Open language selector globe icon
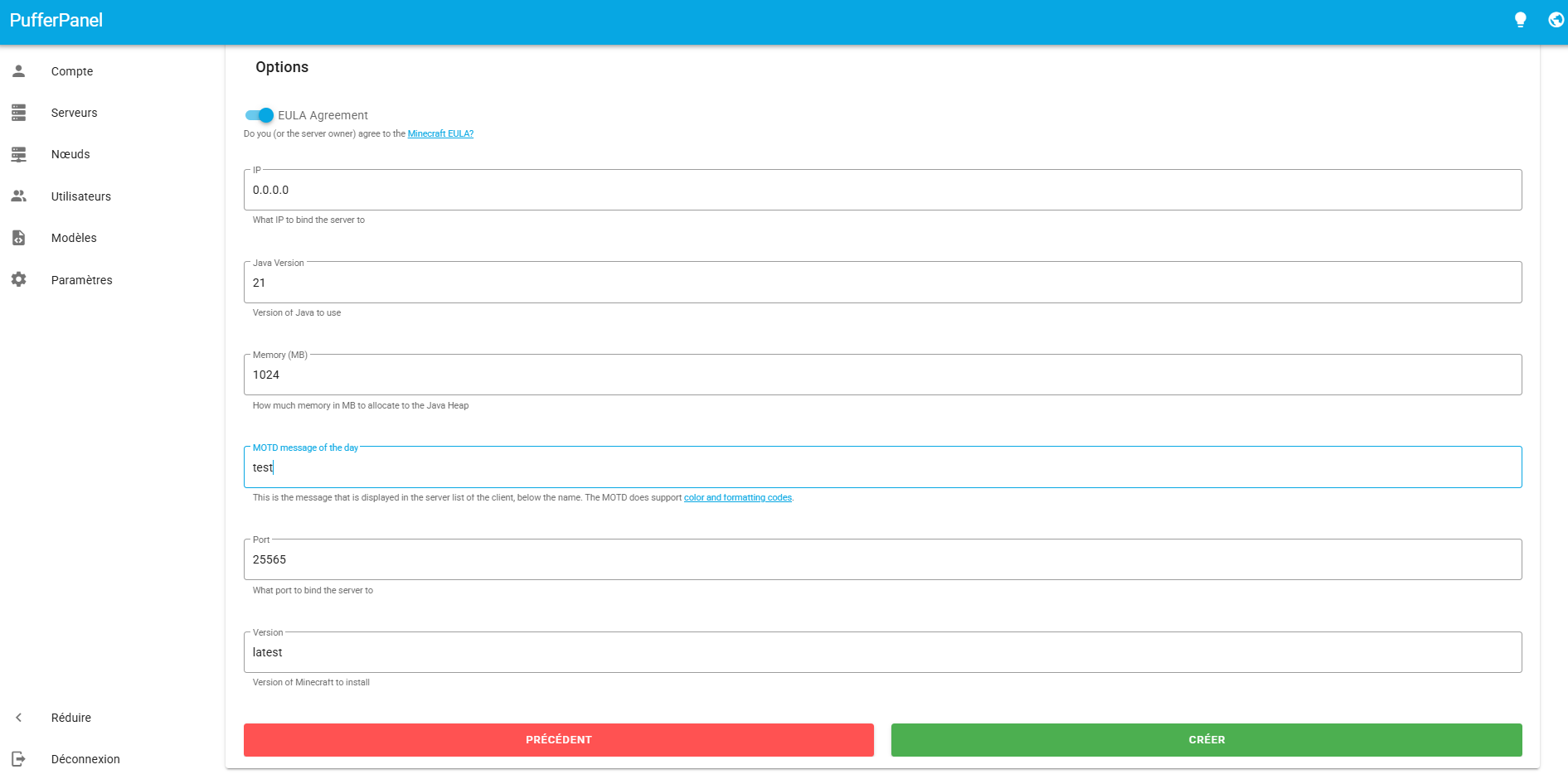 tap(1556, 20)
